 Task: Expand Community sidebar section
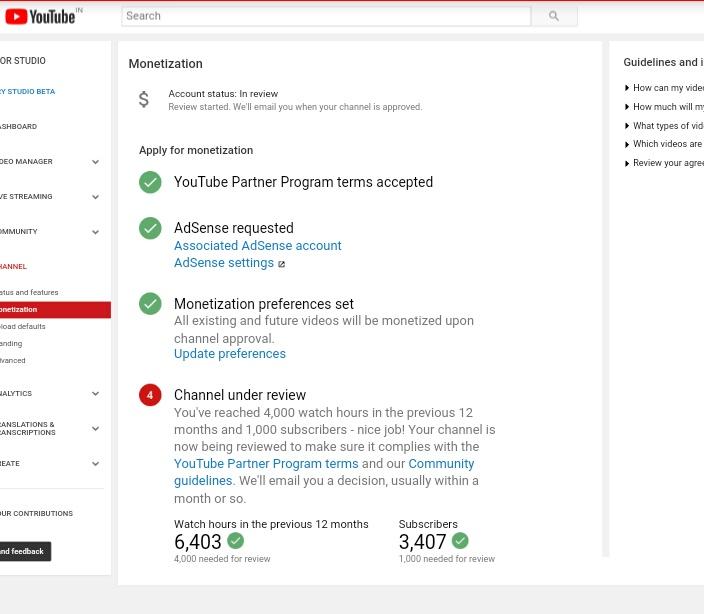coord(95,232)
